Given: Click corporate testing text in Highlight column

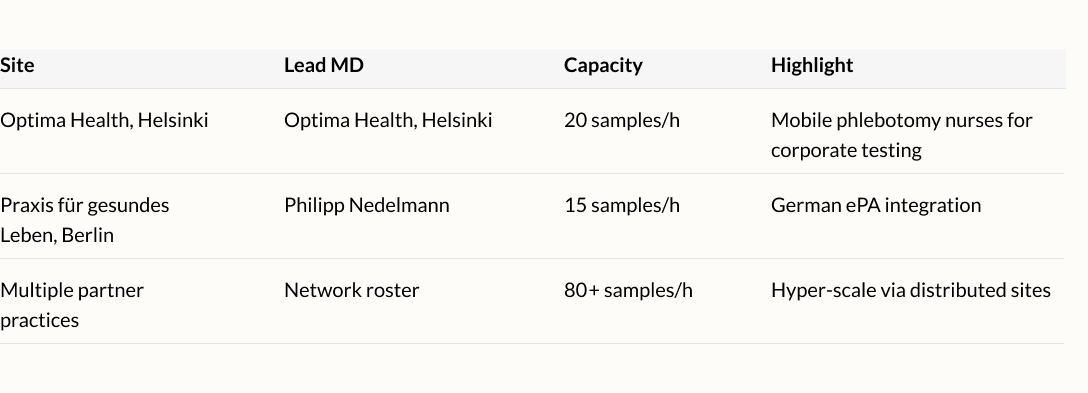Looking at the screenshot, I should (x=846, y=151).
